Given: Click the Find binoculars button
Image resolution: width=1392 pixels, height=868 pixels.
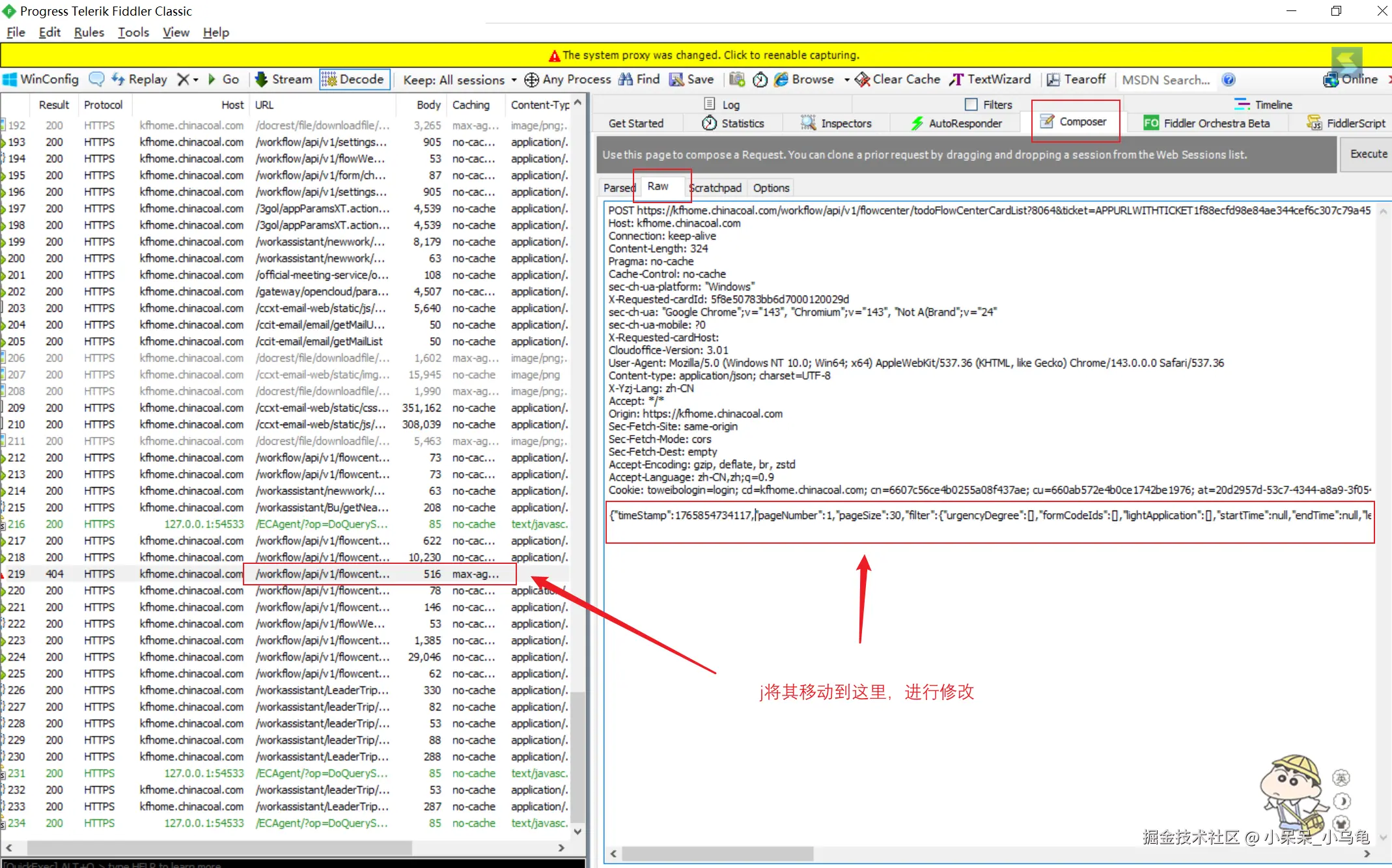Looking at the screenshot, I should [x=639, y=79].
